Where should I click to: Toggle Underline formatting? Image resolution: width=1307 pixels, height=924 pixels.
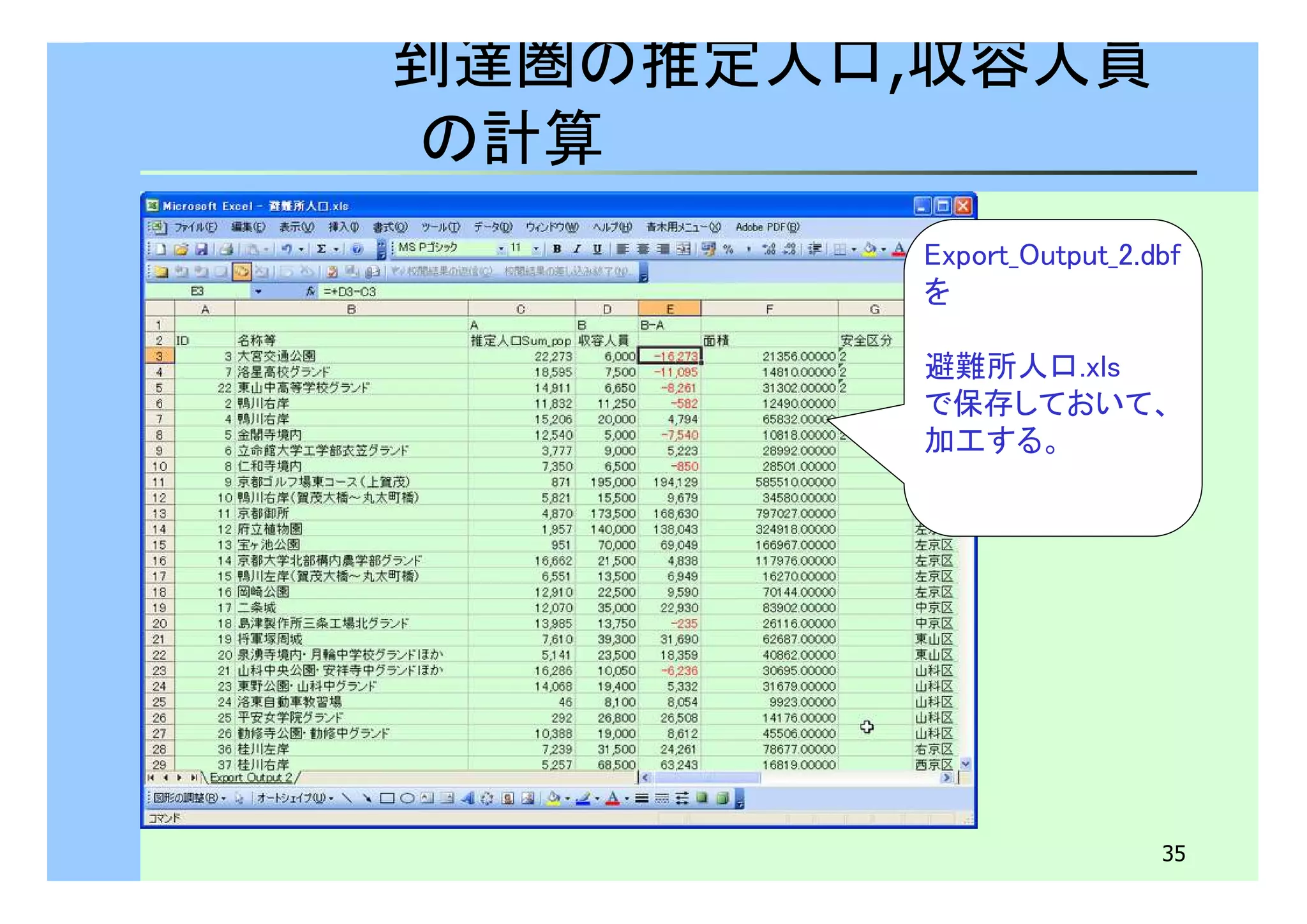coord(597,250)
